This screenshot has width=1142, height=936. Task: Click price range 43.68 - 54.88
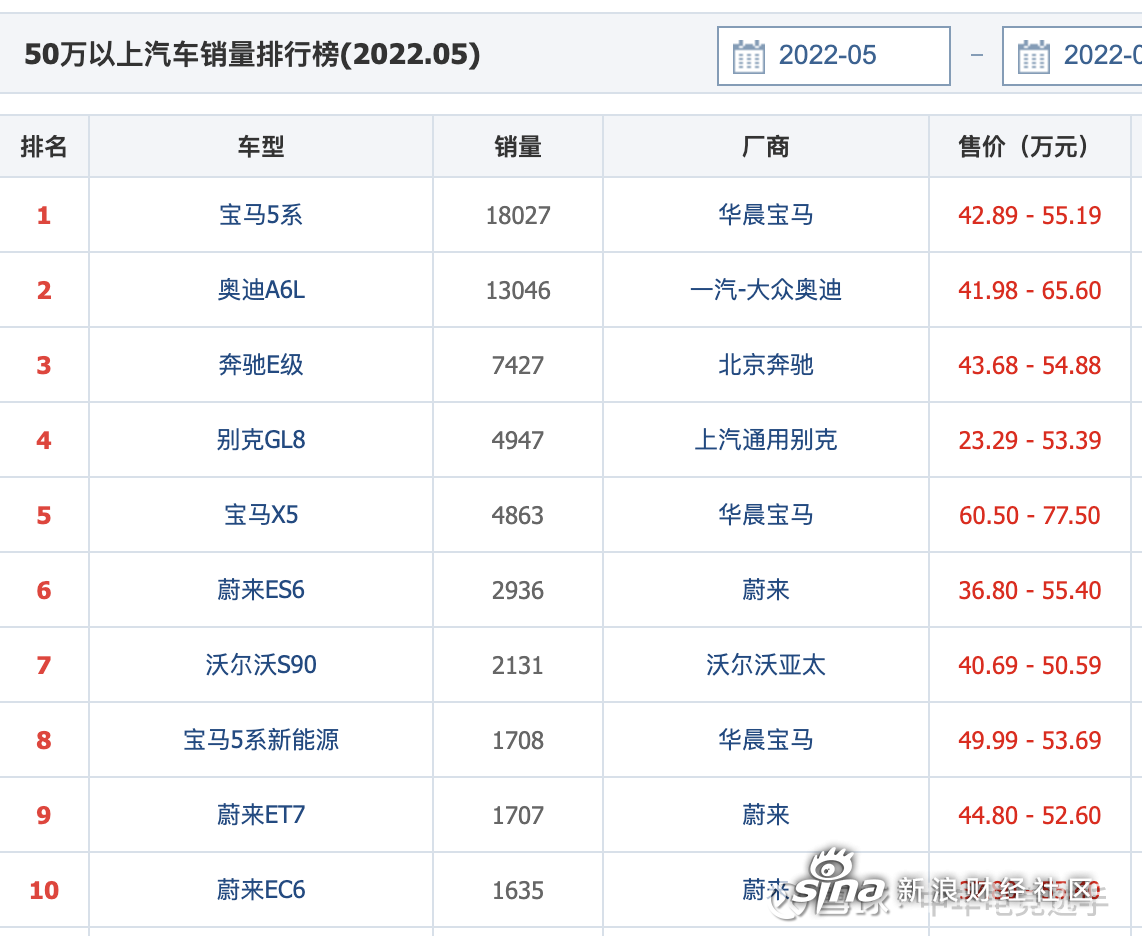tap(1030, 366)
